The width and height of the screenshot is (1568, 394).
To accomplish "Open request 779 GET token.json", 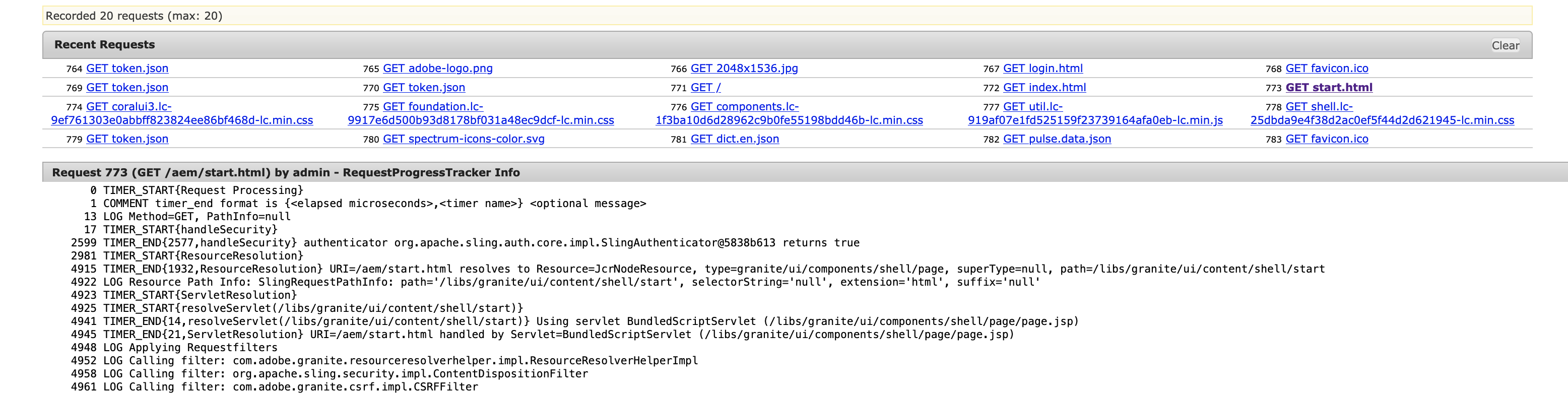I will coord(127,139).
